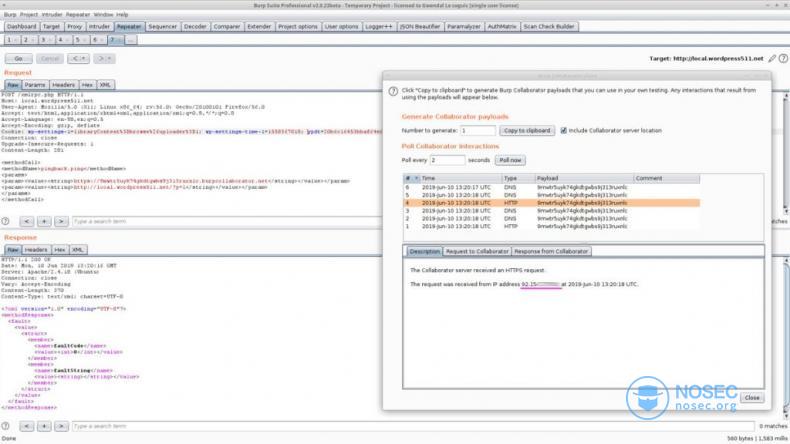The image size is (790, 444).
Task: Show request Headers view
Action: (63, 85)
